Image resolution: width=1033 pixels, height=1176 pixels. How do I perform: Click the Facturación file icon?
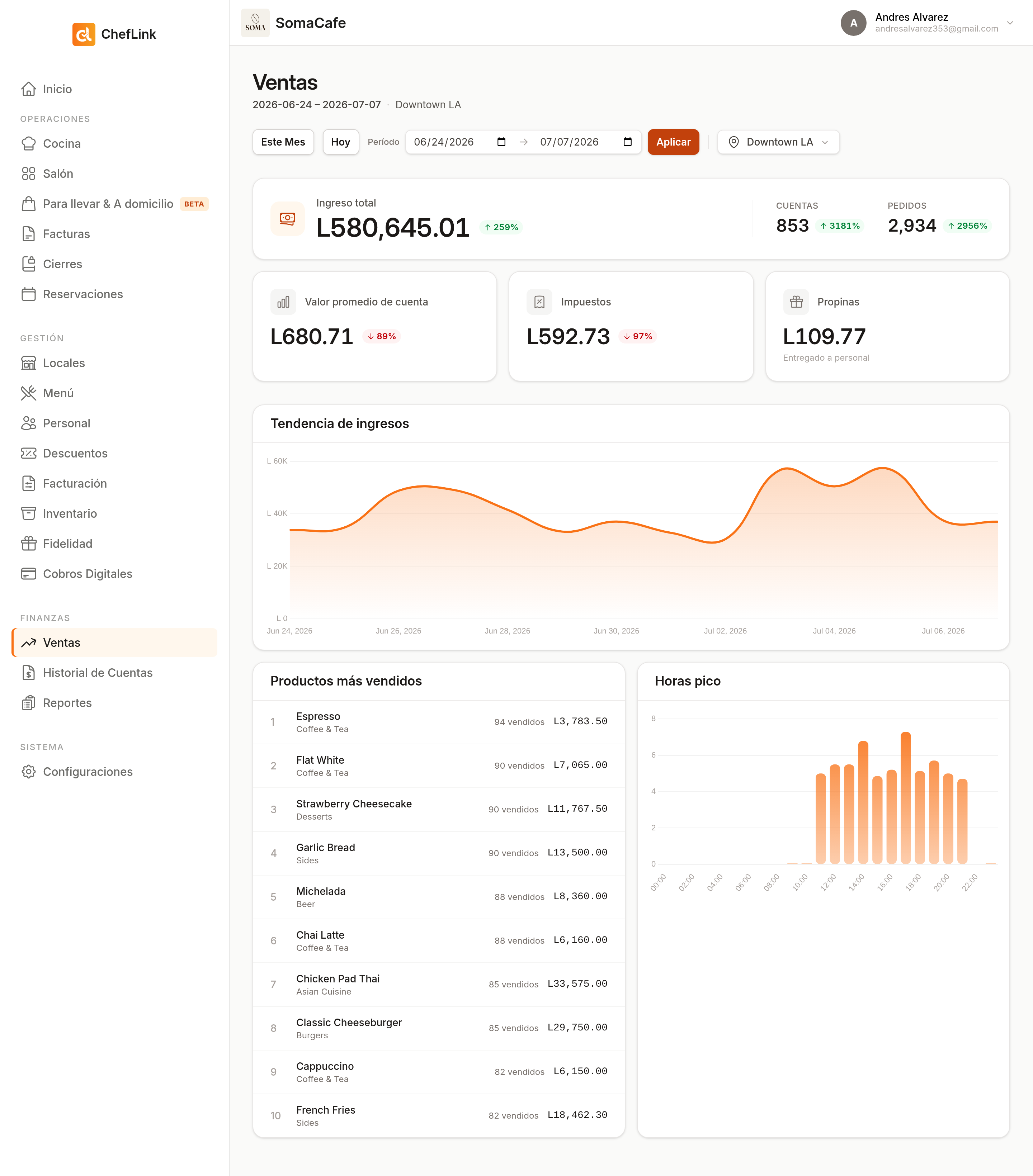(29, 483)
